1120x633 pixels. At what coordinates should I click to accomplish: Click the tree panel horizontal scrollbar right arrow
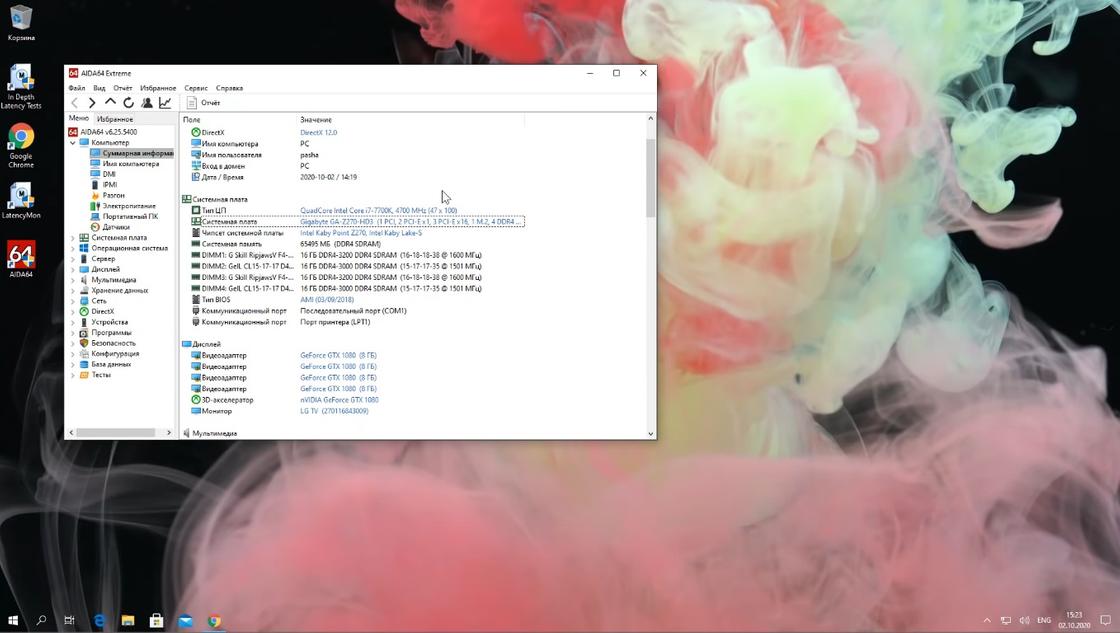click(169, 433)
